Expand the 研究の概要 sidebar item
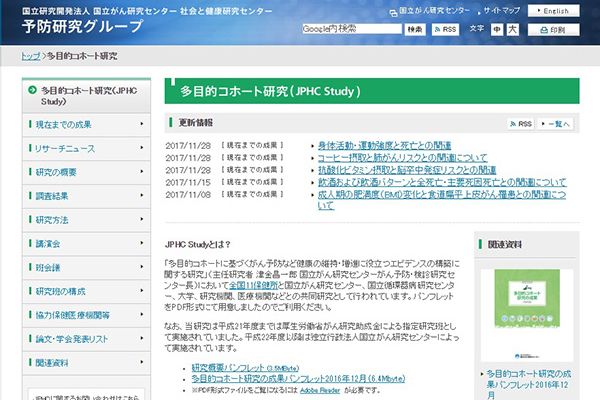 [84, 172]
